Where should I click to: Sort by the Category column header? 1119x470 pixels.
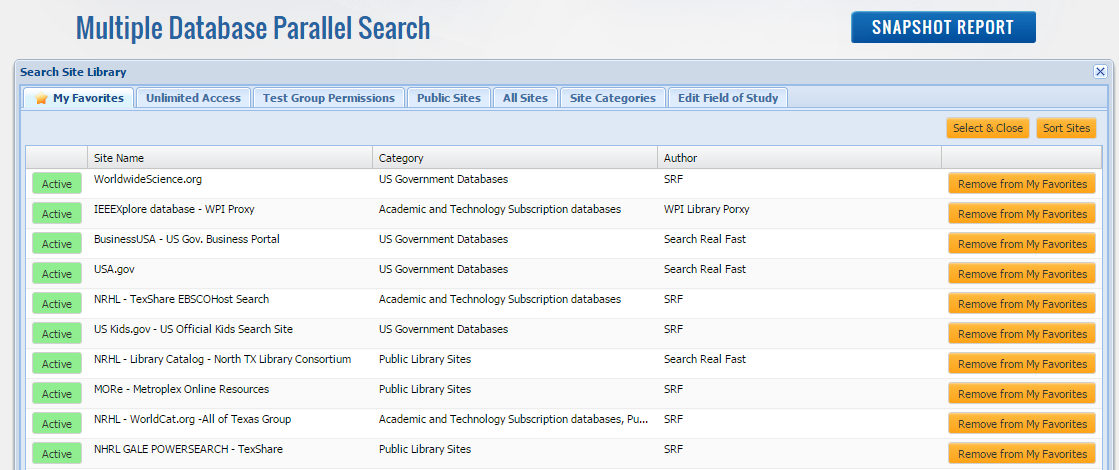point(515,158)
